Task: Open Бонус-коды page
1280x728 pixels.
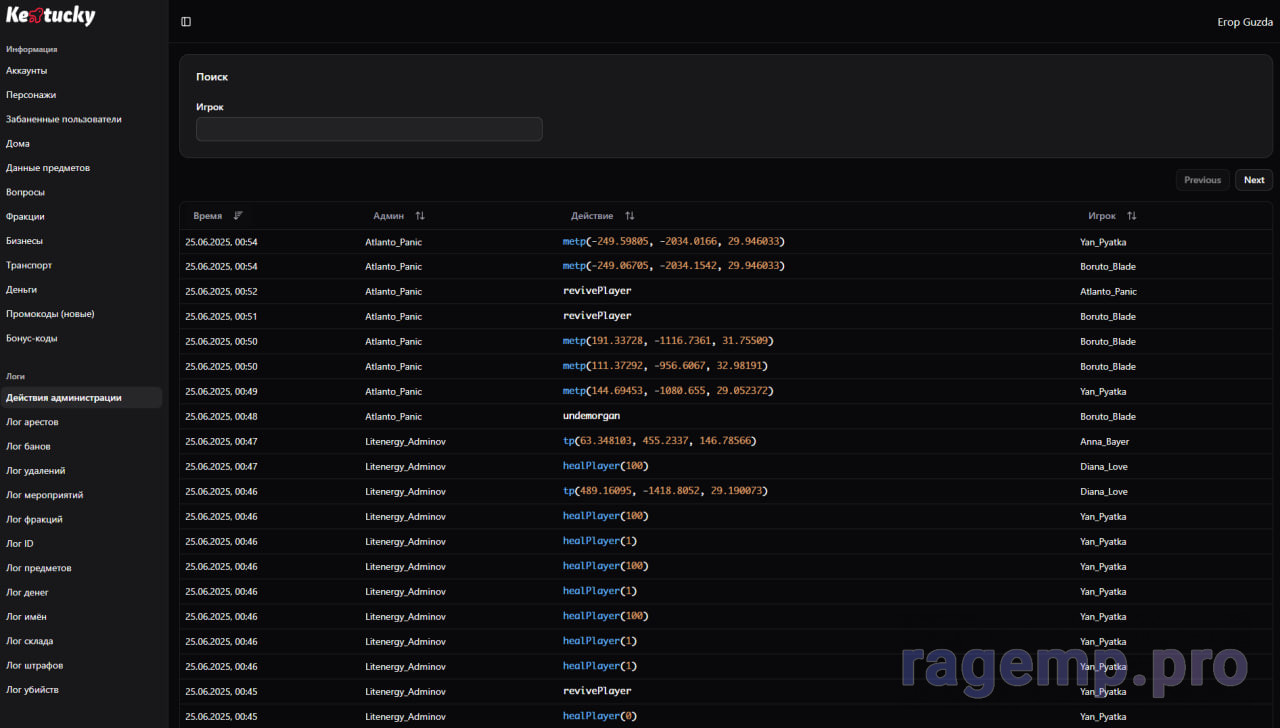Action: [32, 338]
